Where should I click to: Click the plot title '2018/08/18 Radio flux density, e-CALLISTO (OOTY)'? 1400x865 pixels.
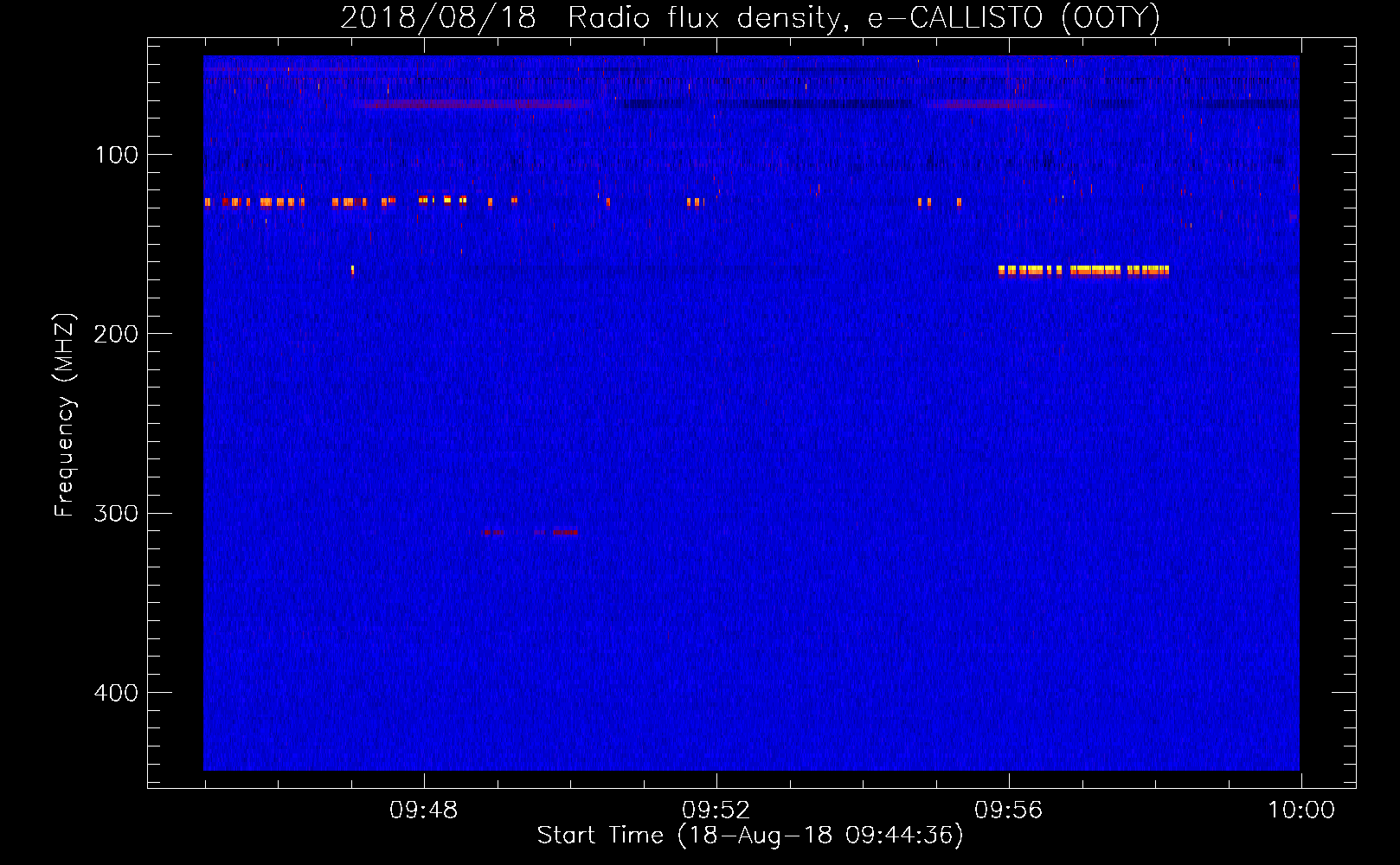coord(749,17)
